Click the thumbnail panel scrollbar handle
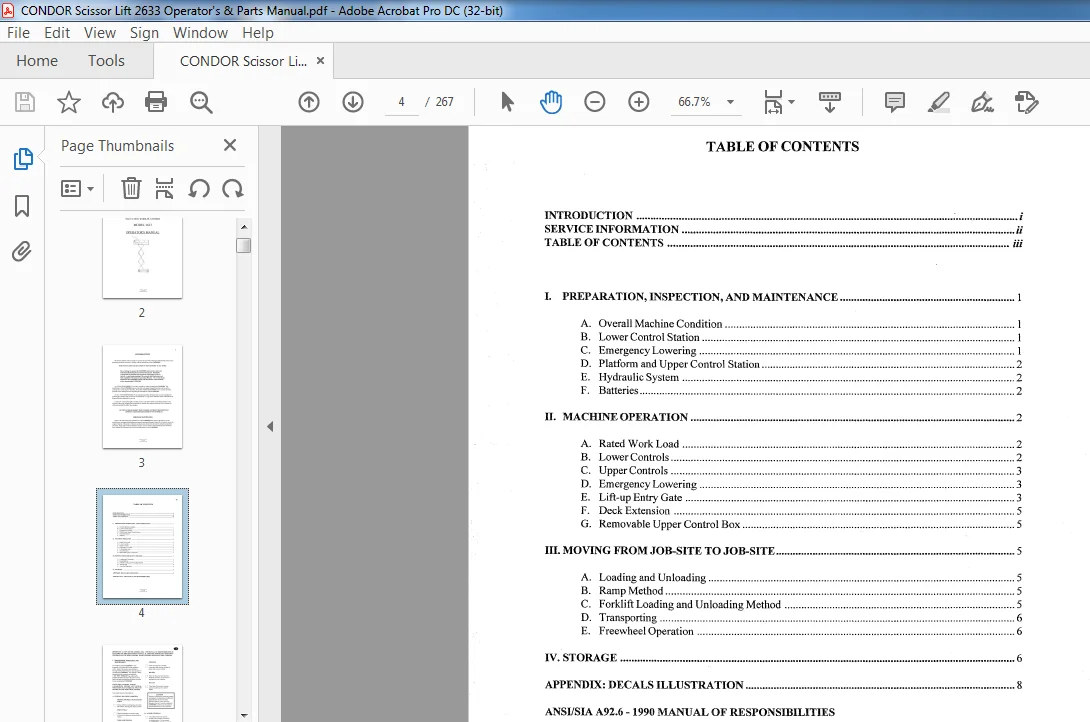1090x722 pixels. point(243,245)
